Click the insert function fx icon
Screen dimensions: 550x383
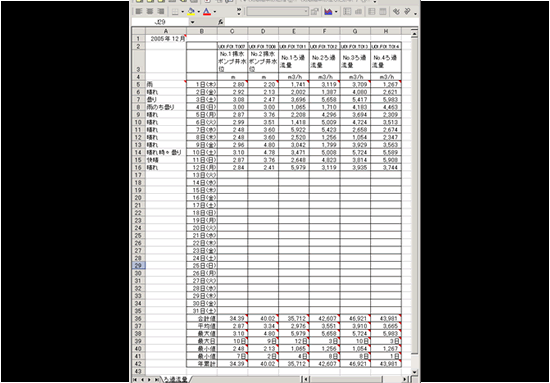click(220, 22)
